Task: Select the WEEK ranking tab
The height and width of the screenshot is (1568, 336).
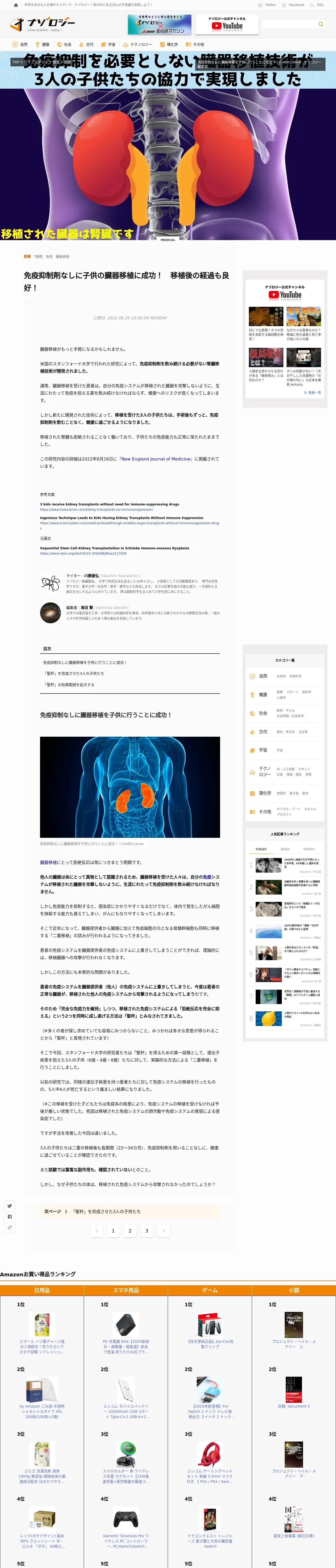Action: pyautogui.click(x=285, y=849)
